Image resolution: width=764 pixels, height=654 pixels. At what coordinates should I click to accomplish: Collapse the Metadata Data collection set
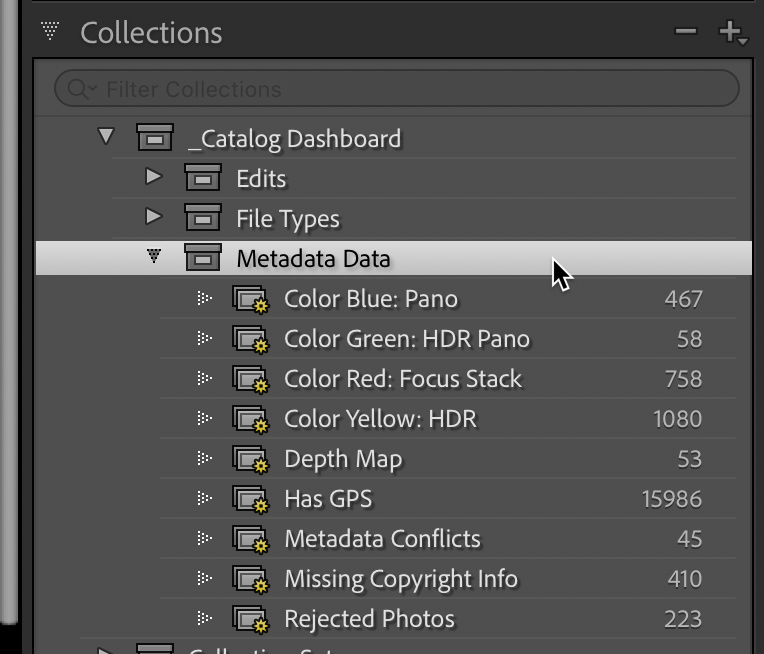click(x=153, y=258)
